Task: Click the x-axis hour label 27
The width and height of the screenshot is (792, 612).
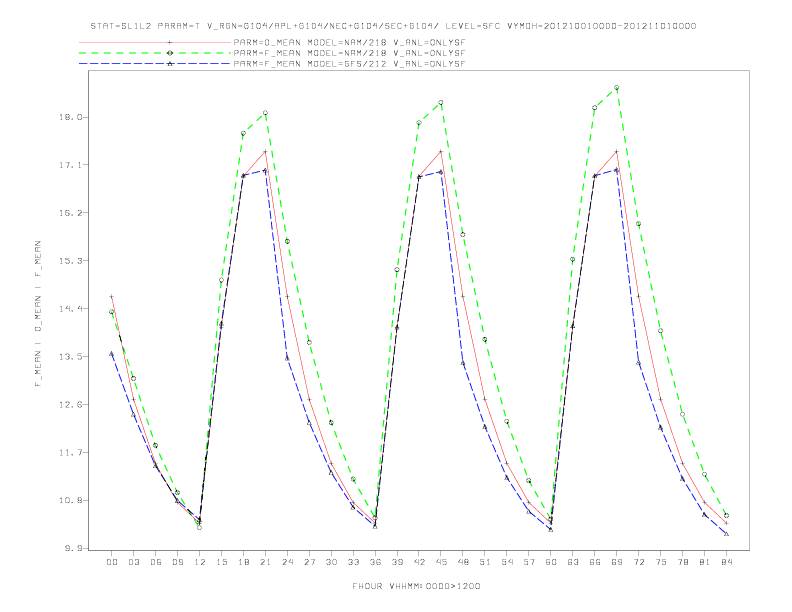Action: coord(309,562)
